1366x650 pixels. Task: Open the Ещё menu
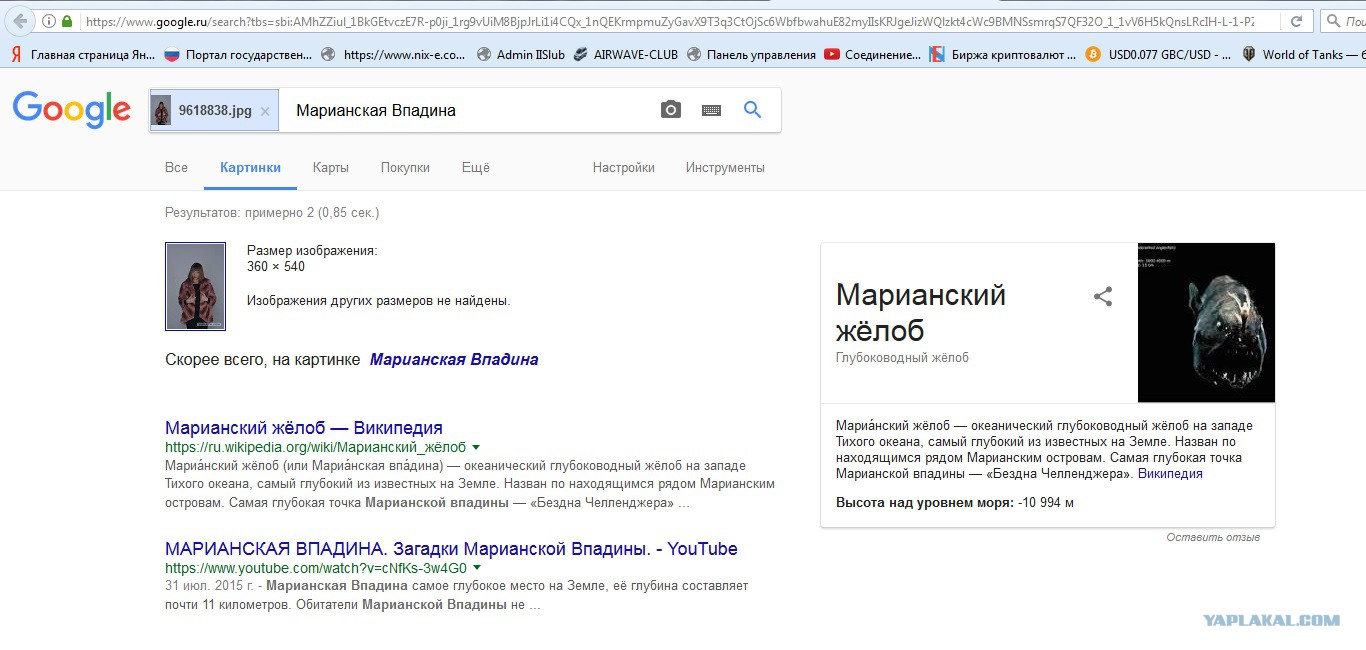point(476,168)
